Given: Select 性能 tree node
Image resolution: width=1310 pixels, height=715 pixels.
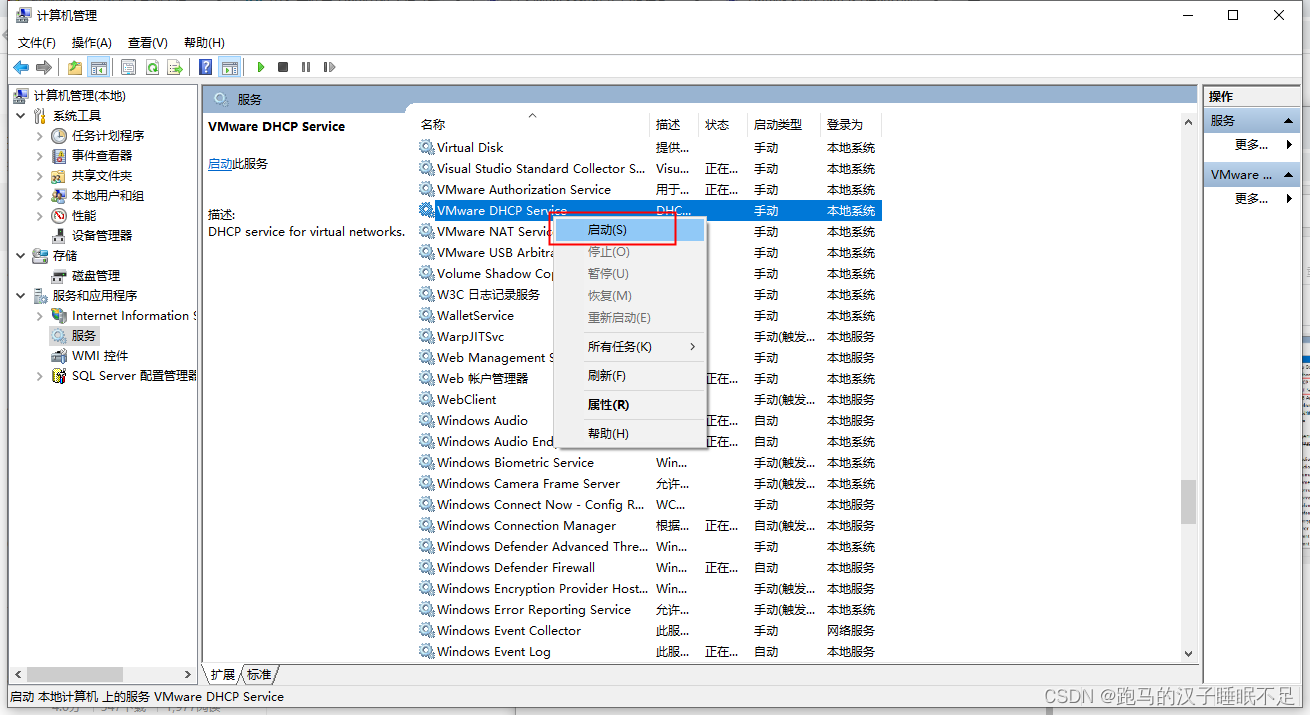Looking at the screenshot, I should pyautogui.click(x=84, y=215).
